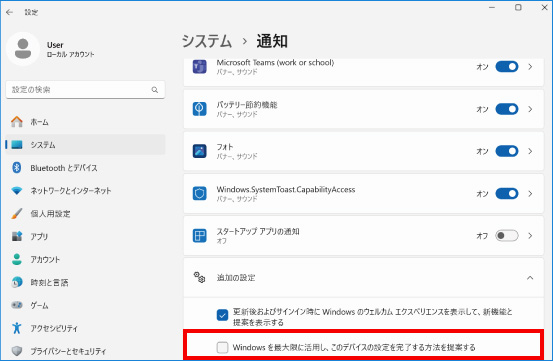Click the アプリ icon in sidebar
The image size is (553, 361).
pos(17,236)
